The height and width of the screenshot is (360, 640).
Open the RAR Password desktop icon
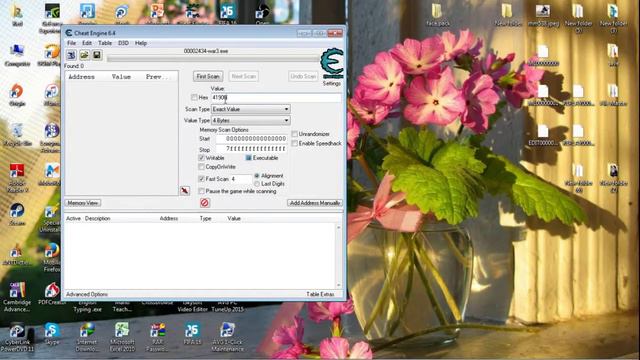[157, 338]
